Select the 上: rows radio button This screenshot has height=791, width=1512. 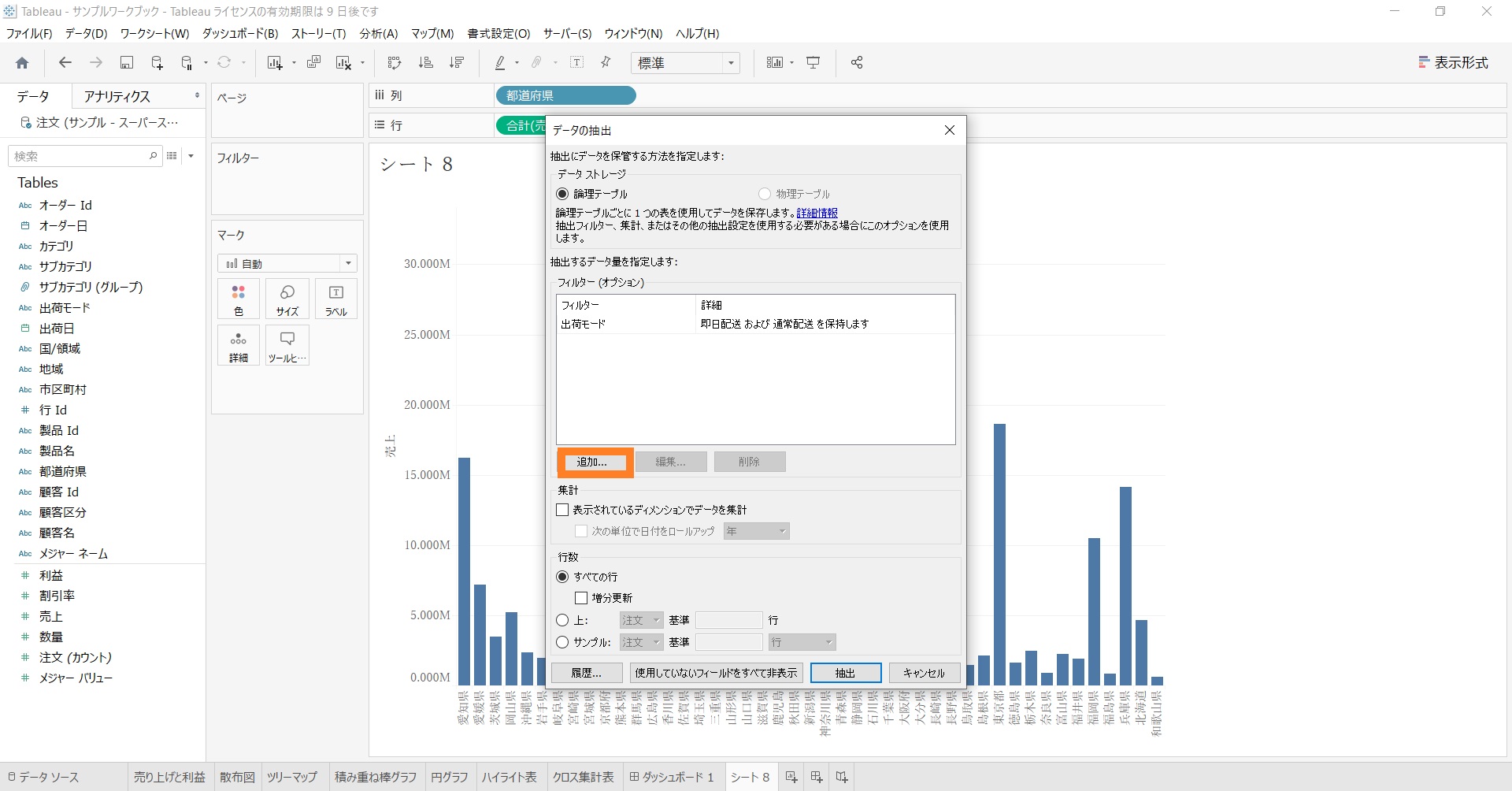pyautogui.click(x=562, y=620)
